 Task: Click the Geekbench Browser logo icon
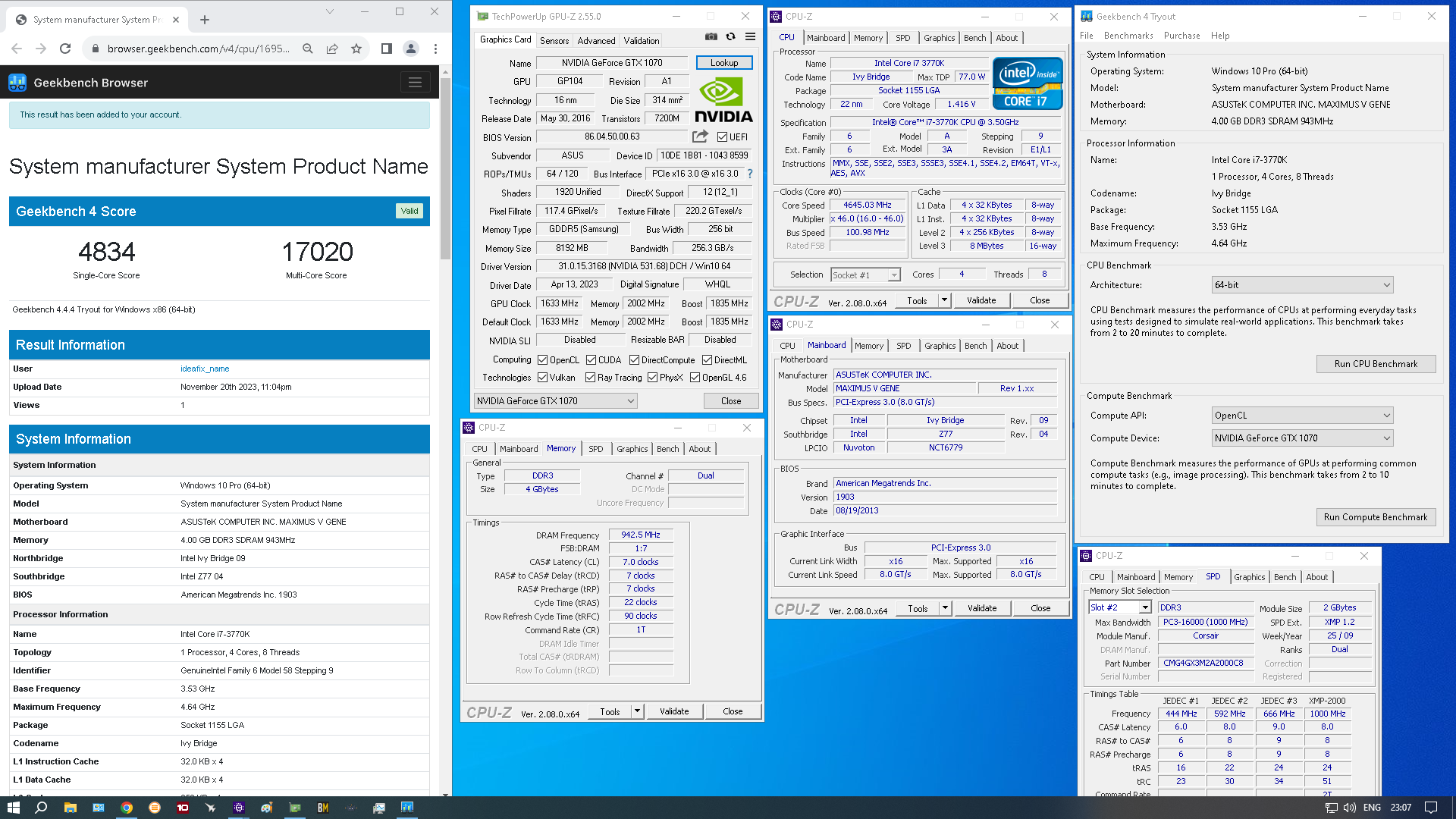pyautogui.click(x=17, y=83)
